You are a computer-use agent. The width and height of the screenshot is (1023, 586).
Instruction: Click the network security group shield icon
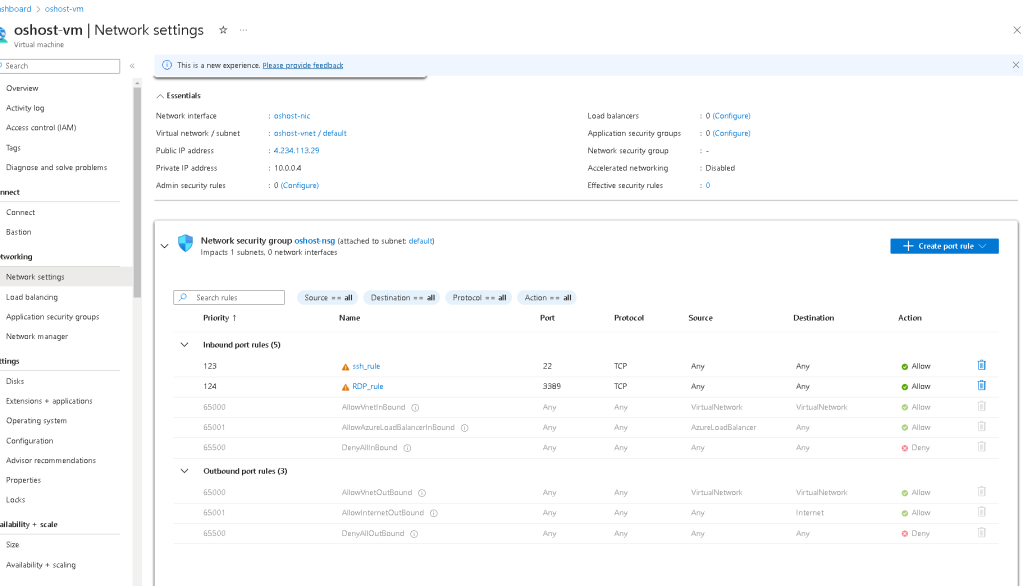185,243
